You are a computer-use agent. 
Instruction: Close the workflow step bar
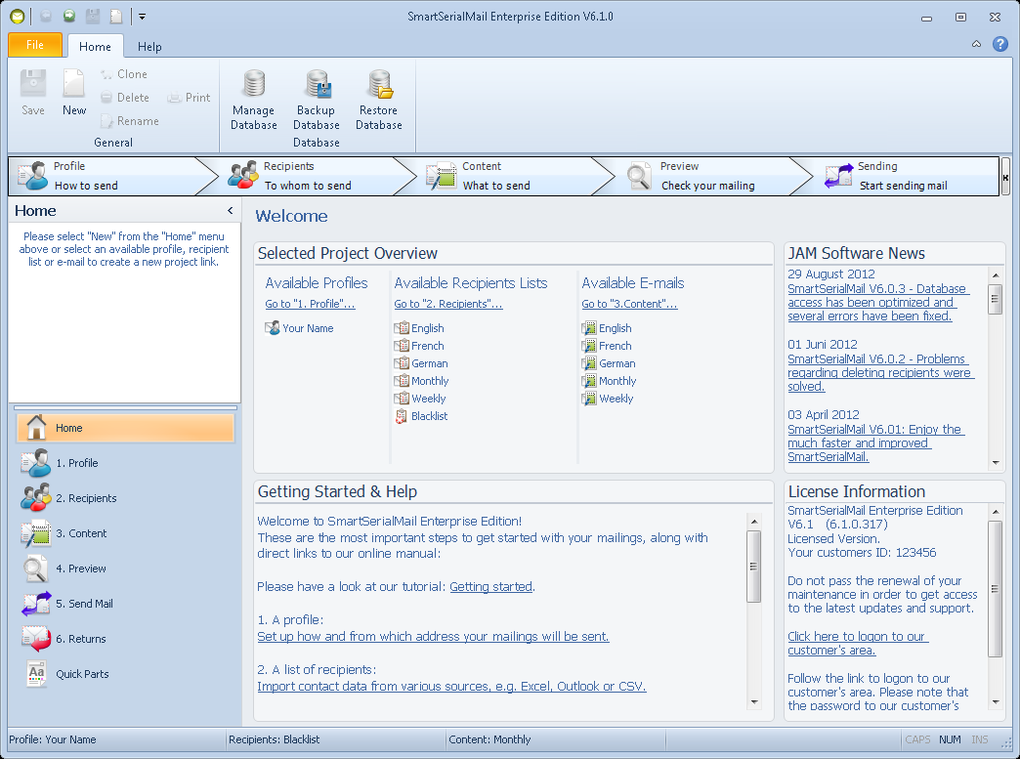pyautogui.click(x=1005, y=176)
